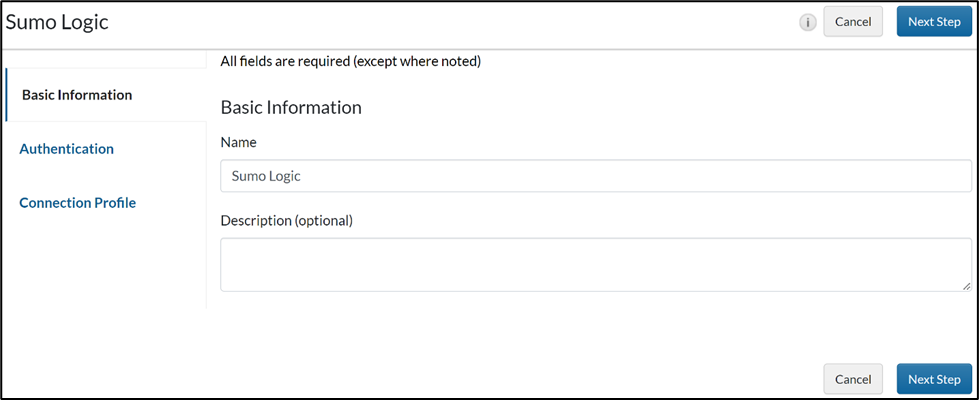
Task: Click the Description box resize handle
Action: click(x=966, y=286)
